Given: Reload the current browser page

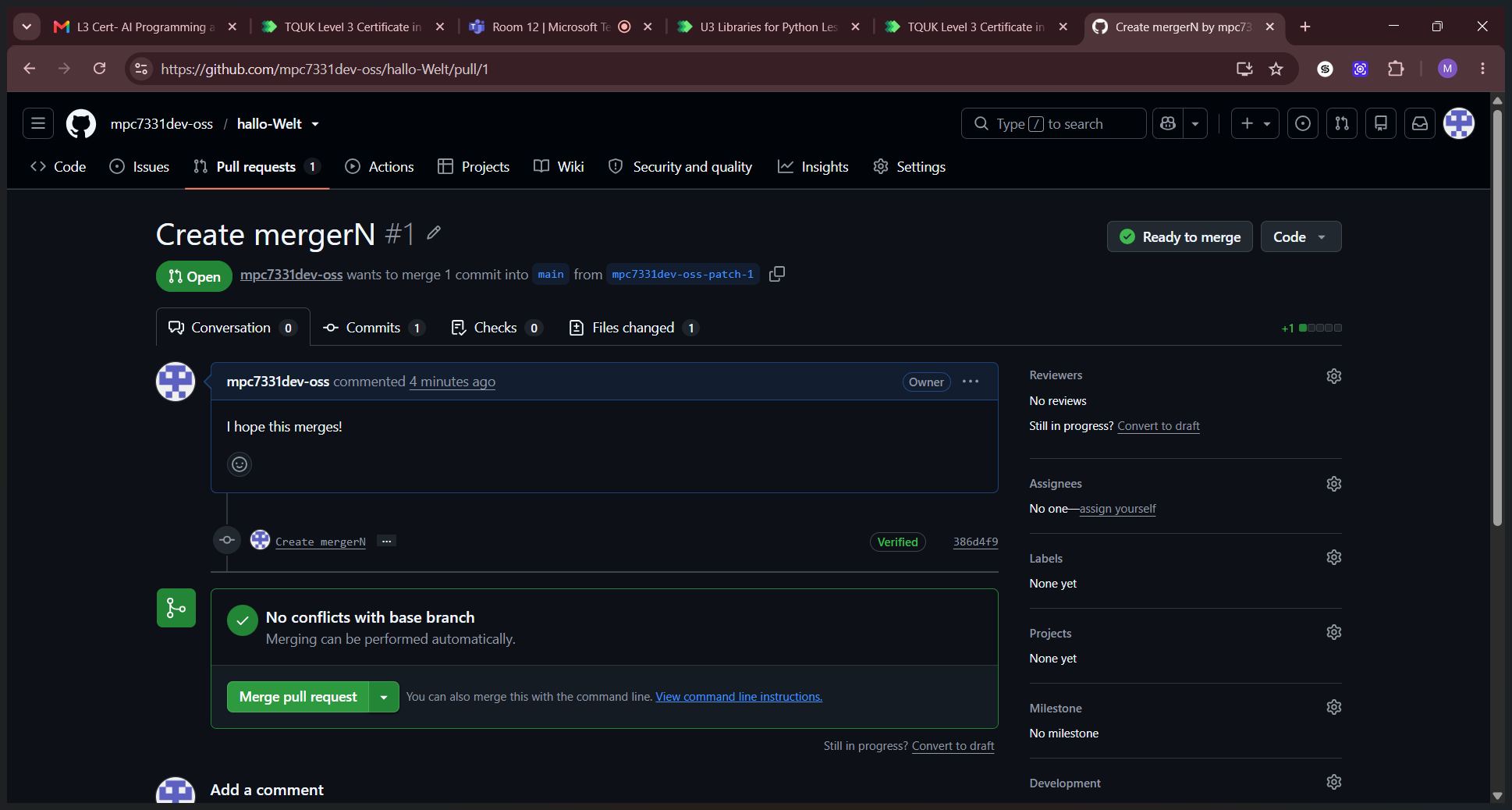Looking at the screenshot, I should click(100, 69).
